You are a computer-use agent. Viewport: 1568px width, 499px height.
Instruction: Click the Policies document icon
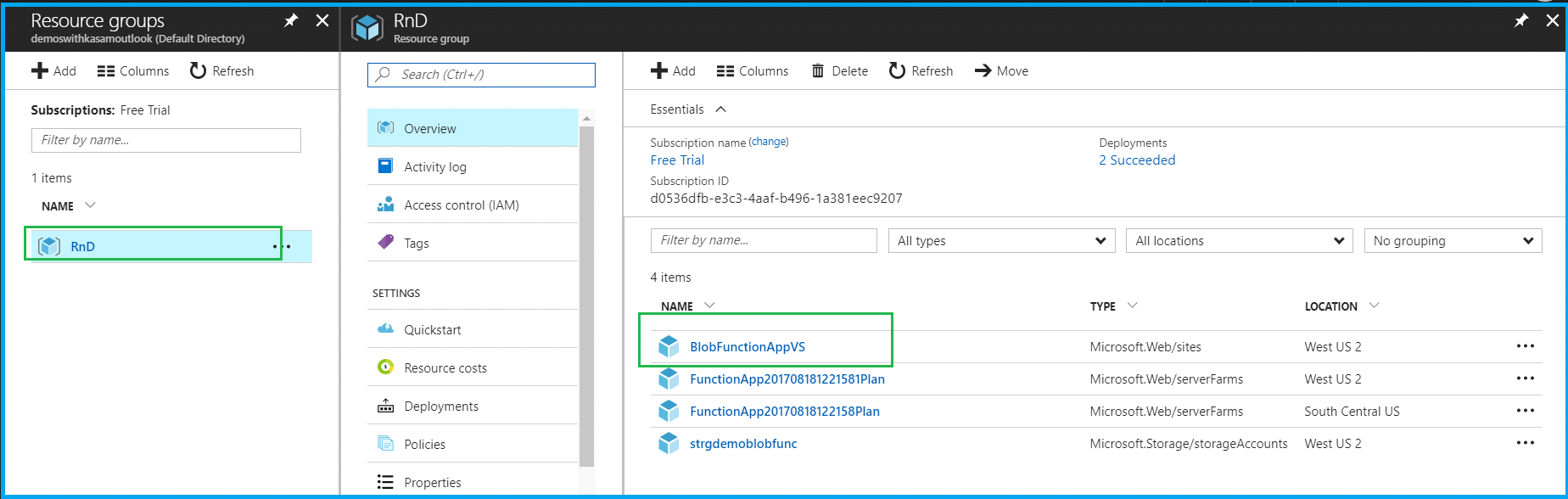coord(385,443)
